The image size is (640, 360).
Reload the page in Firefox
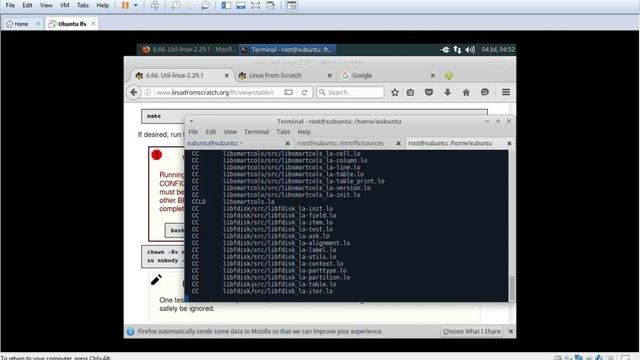click(304, 93)
